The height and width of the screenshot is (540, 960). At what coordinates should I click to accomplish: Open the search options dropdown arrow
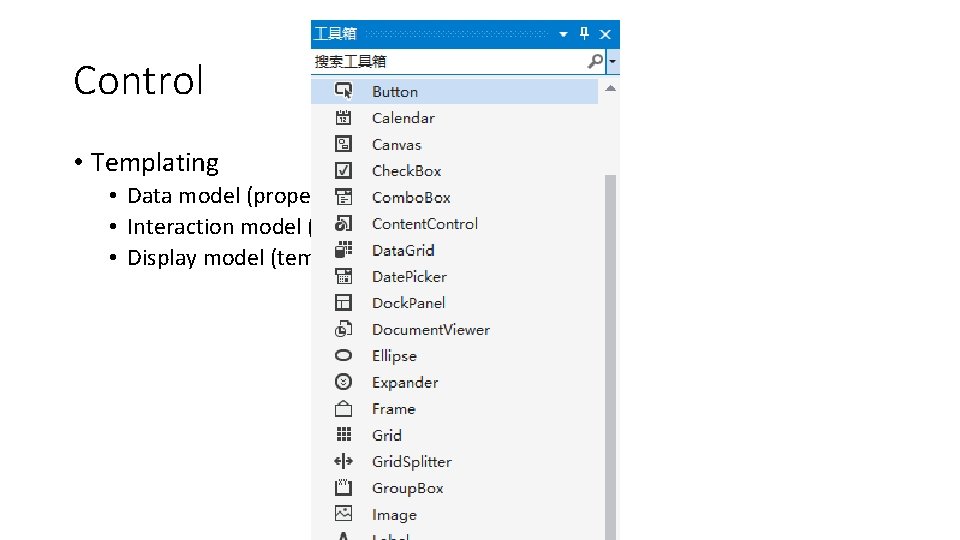point(612,61)
